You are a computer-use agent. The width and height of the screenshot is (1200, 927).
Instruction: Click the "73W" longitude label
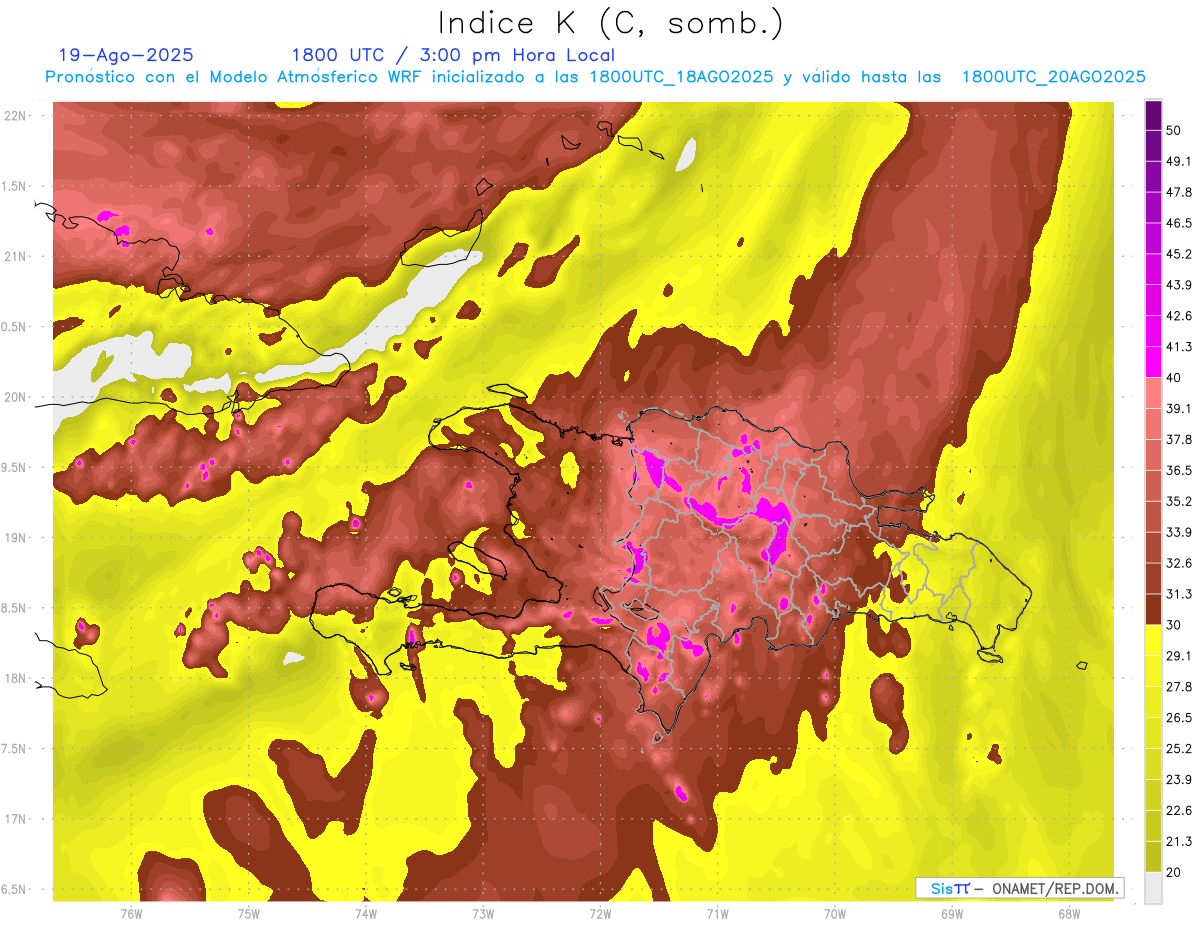coord(483,913)
